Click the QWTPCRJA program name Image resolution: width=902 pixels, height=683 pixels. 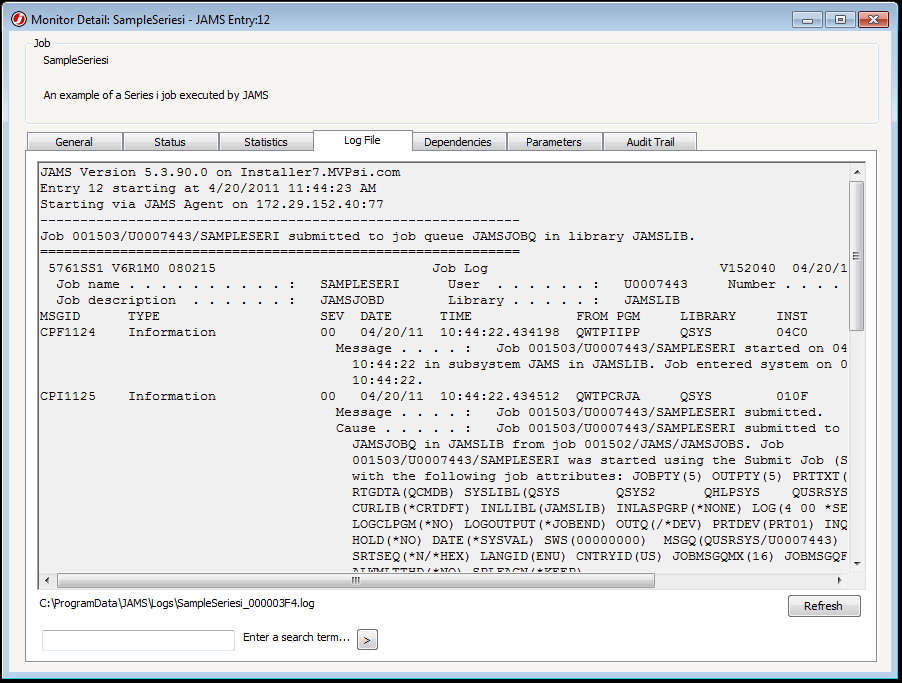point(608,396)
